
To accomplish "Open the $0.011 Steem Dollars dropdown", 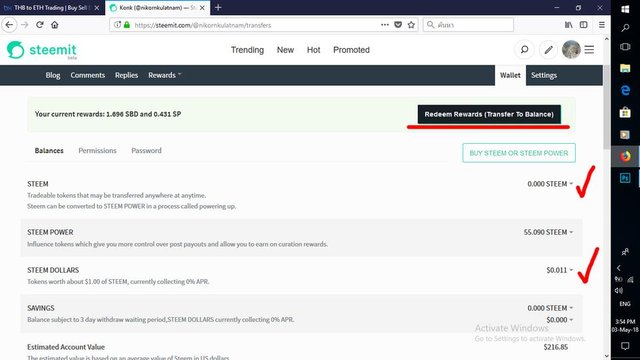I will coord(560,270).
